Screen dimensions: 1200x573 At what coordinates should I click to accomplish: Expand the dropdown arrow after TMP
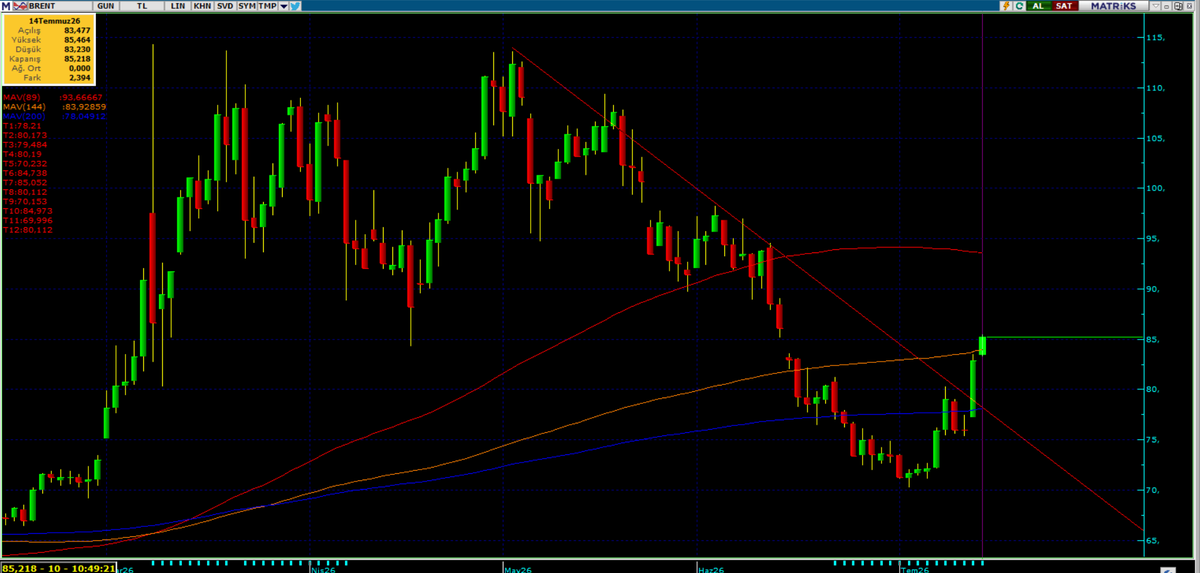click(x=284, y=6)
